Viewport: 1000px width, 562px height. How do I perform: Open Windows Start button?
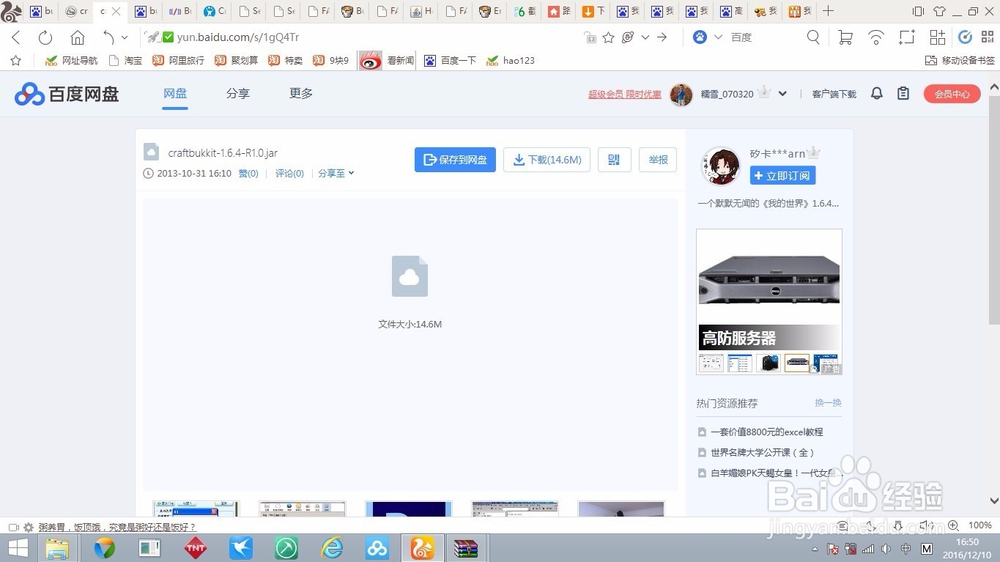(18, 548)
